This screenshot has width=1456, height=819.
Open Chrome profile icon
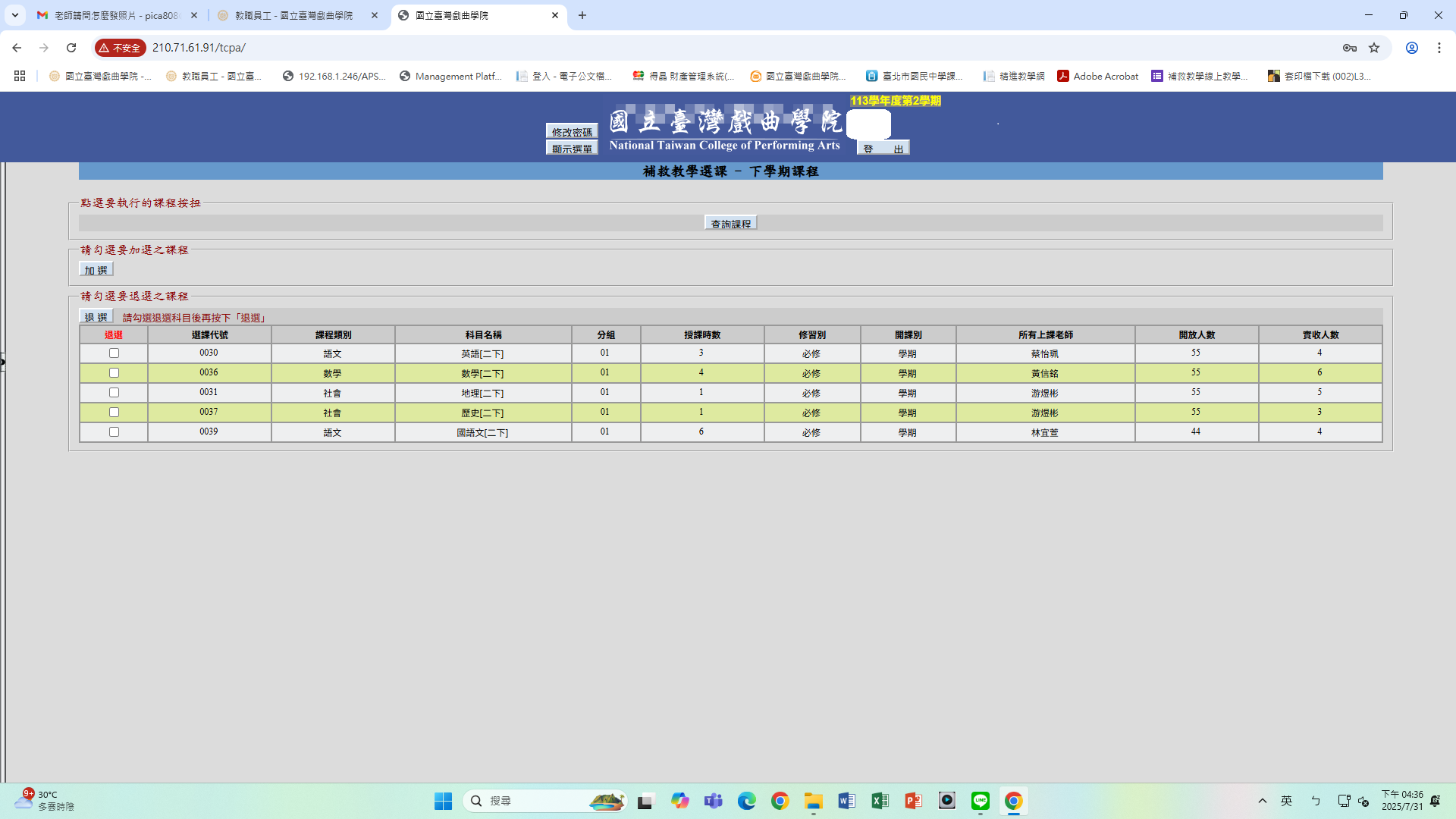coord(1412,48)
